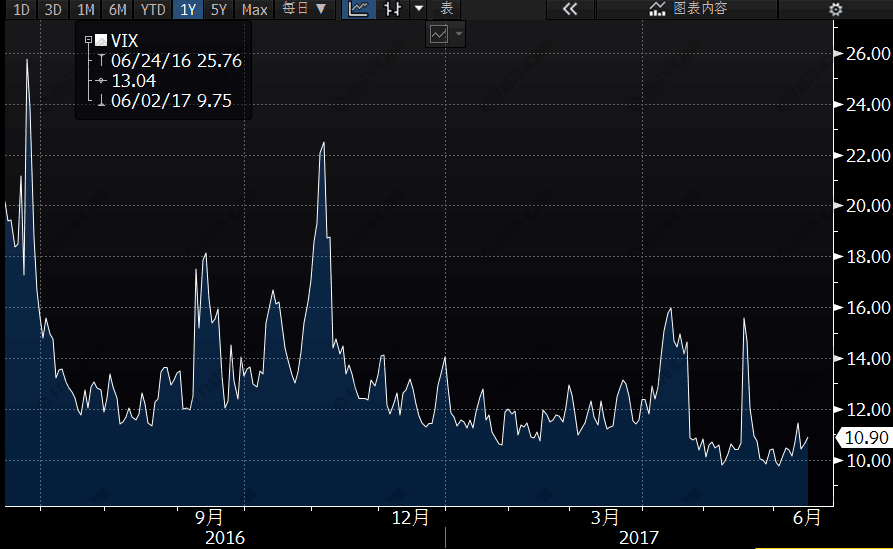Choose the YTD range tab
The height and width of the screenshot is (549, 893).
tap(153, 10)
